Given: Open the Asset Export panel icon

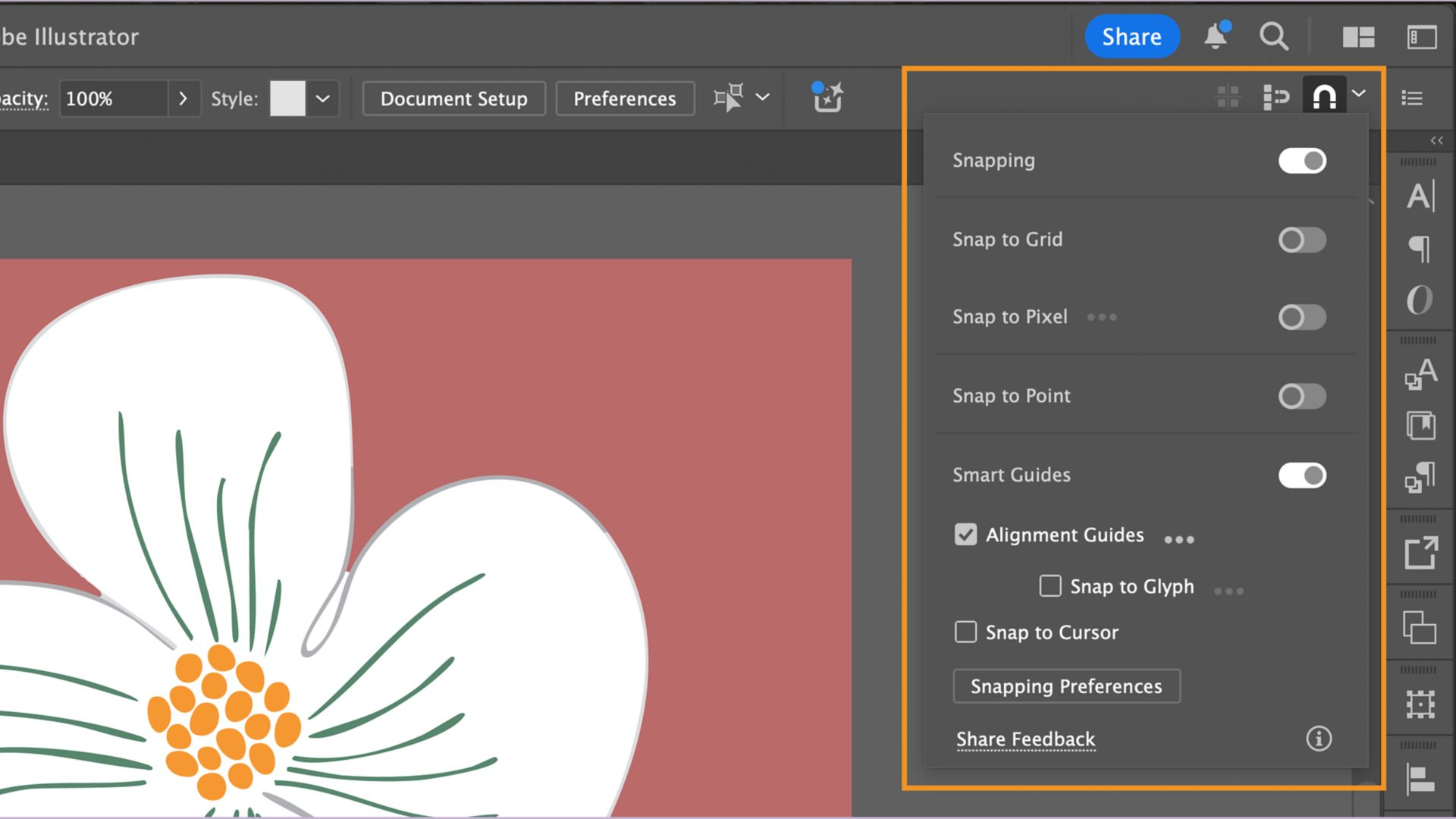Looking at the screenshot, I should point(1420,553).
